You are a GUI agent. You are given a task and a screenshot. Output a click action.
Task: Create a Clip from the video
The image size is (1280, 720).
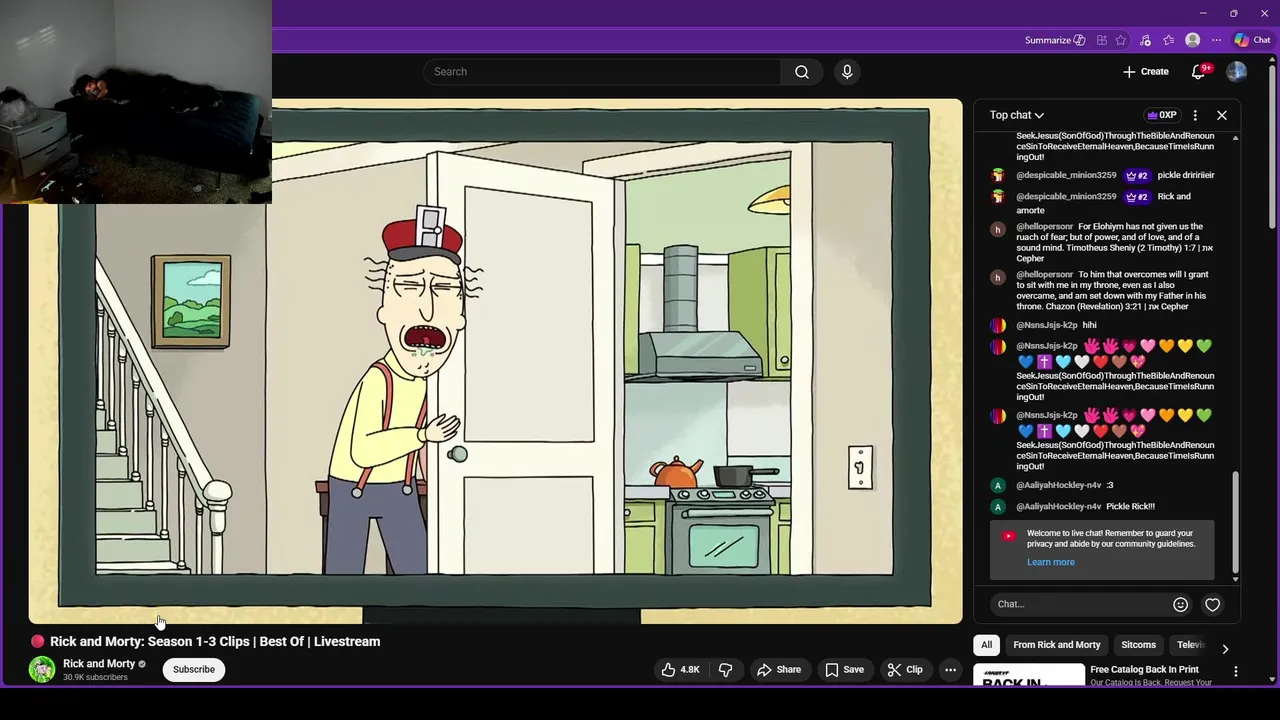[x=905, y=670]
